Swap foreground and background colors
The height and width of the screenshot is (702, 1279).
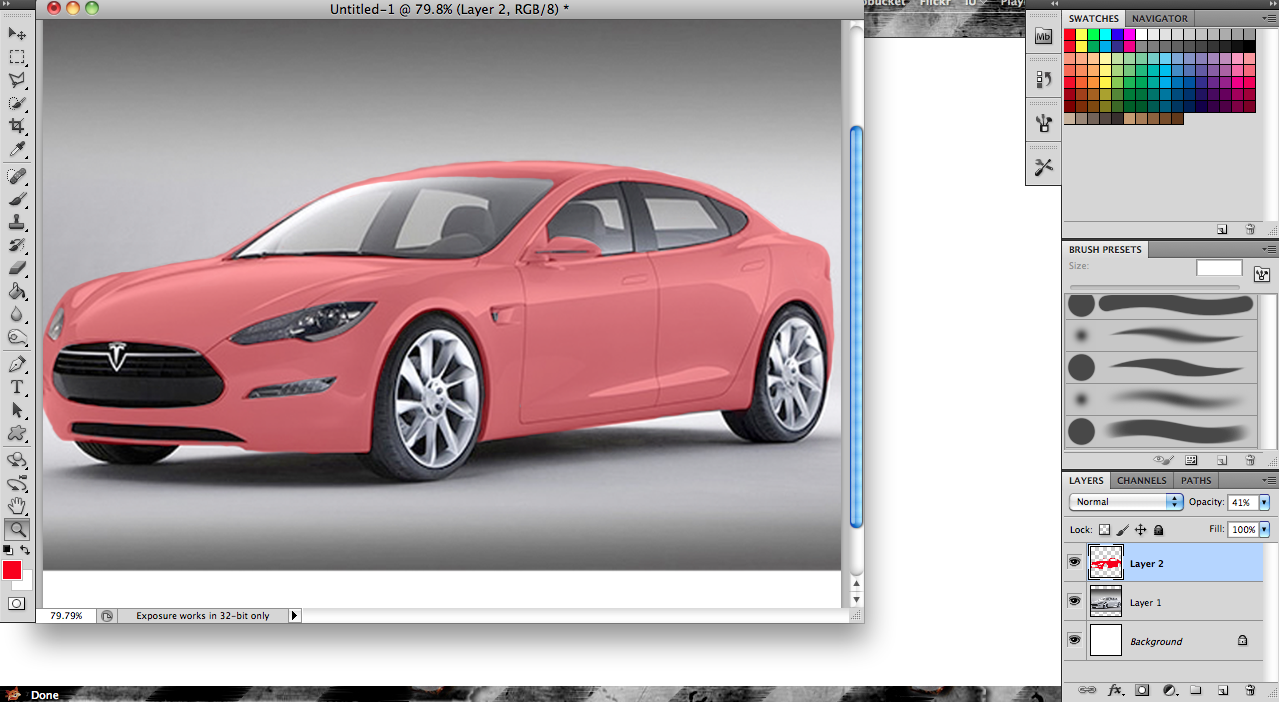(25, 550)
